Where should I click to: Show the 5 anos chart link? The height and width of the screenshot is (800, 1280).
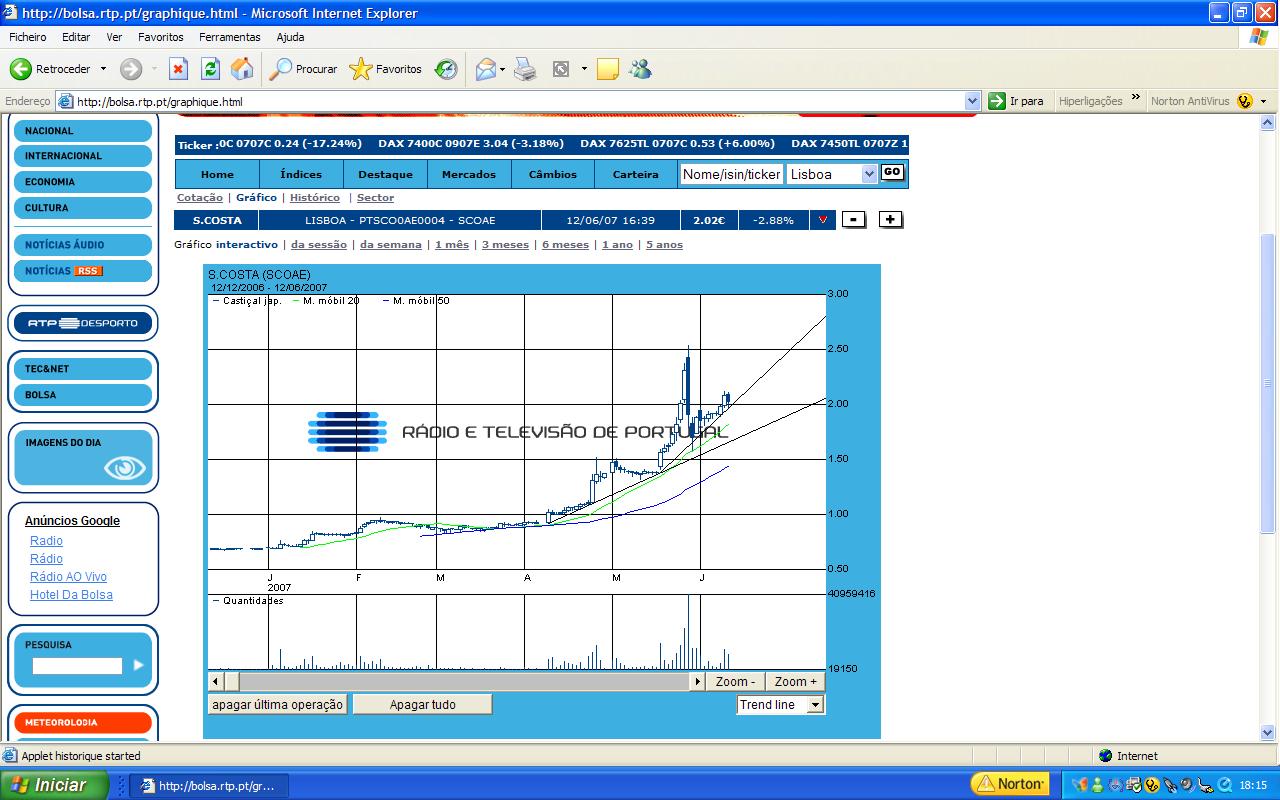click(664, 245)
